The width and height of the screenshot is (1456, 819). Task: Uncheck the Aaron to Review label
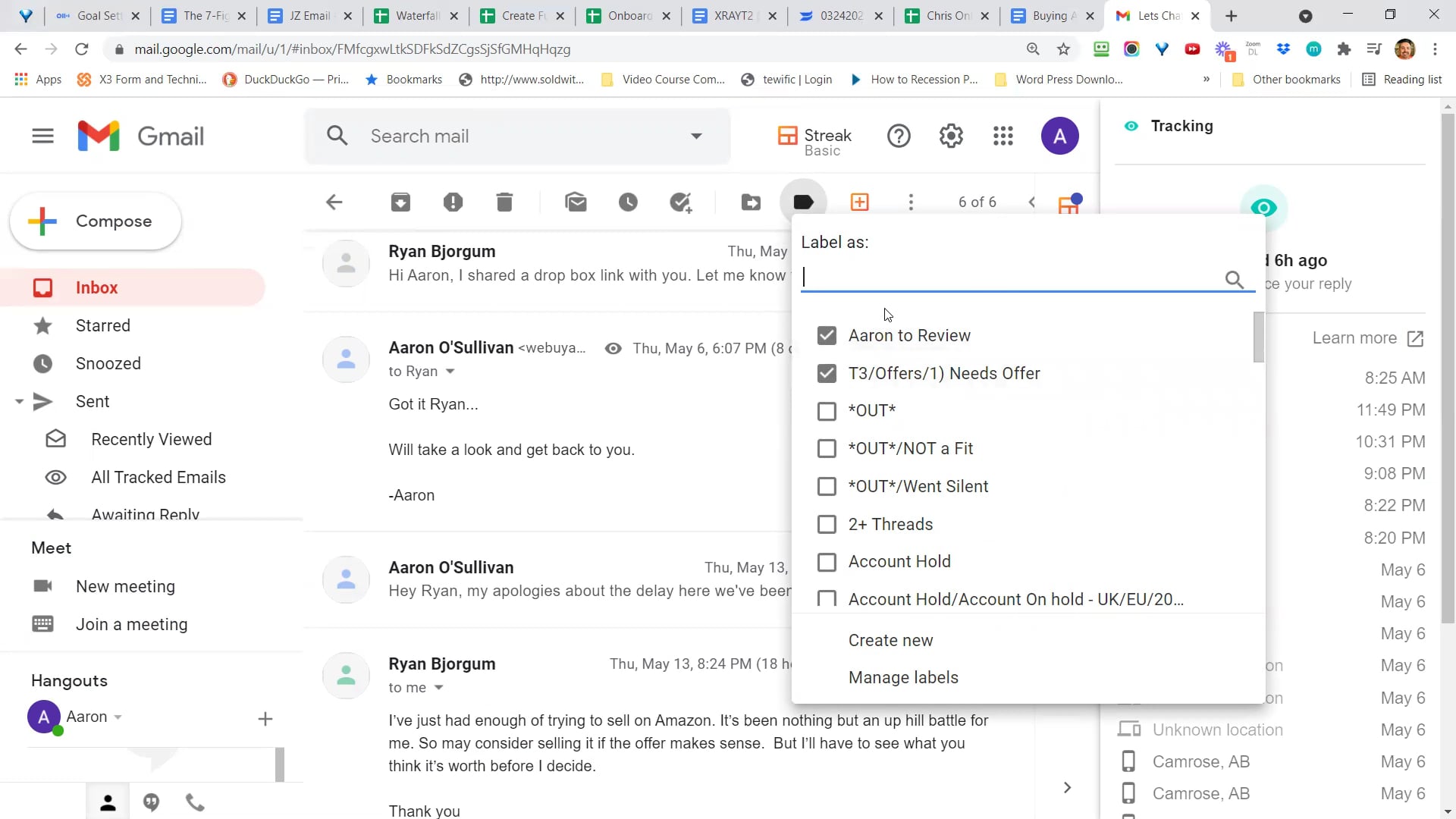(827, 335)
